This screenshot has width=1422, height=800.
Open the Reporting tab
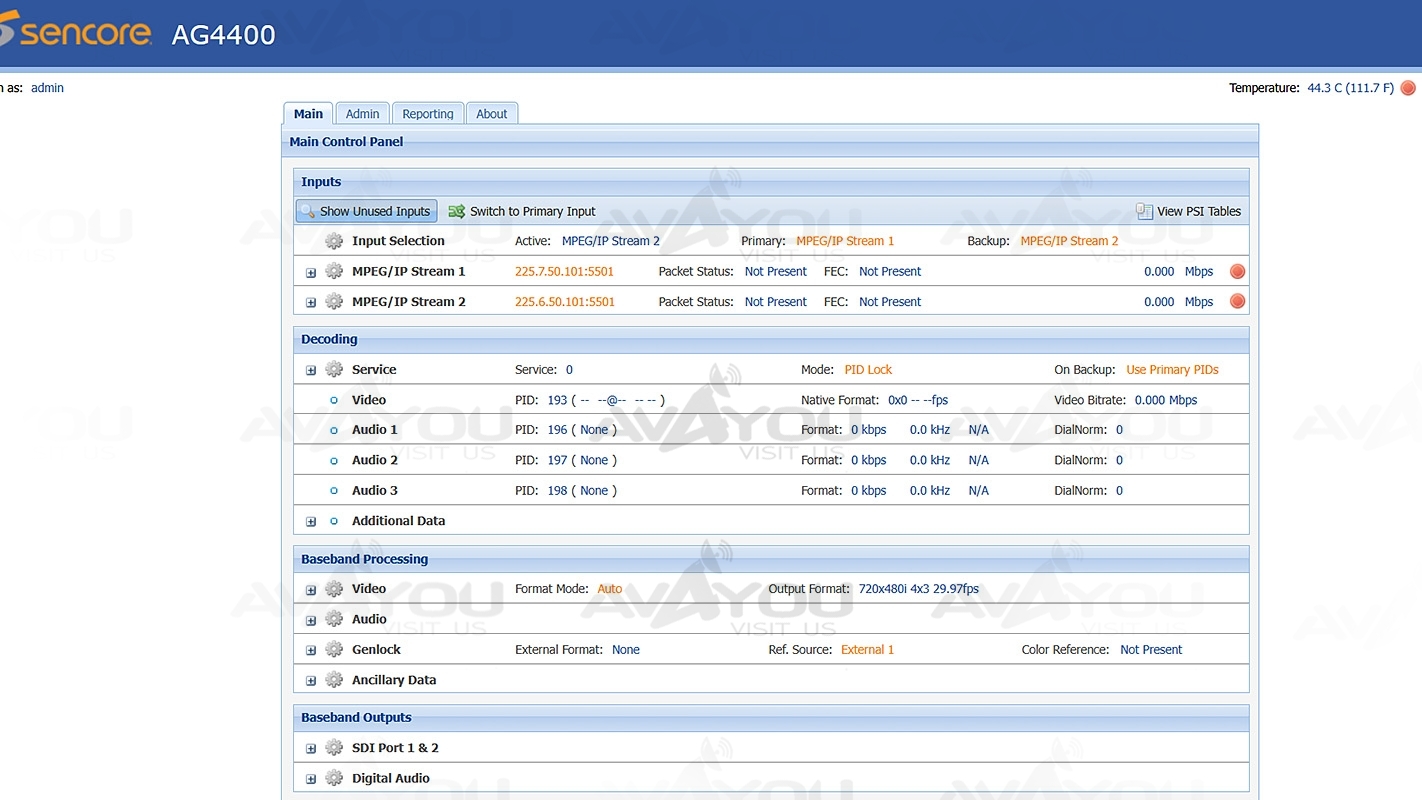tap(428, 114)
